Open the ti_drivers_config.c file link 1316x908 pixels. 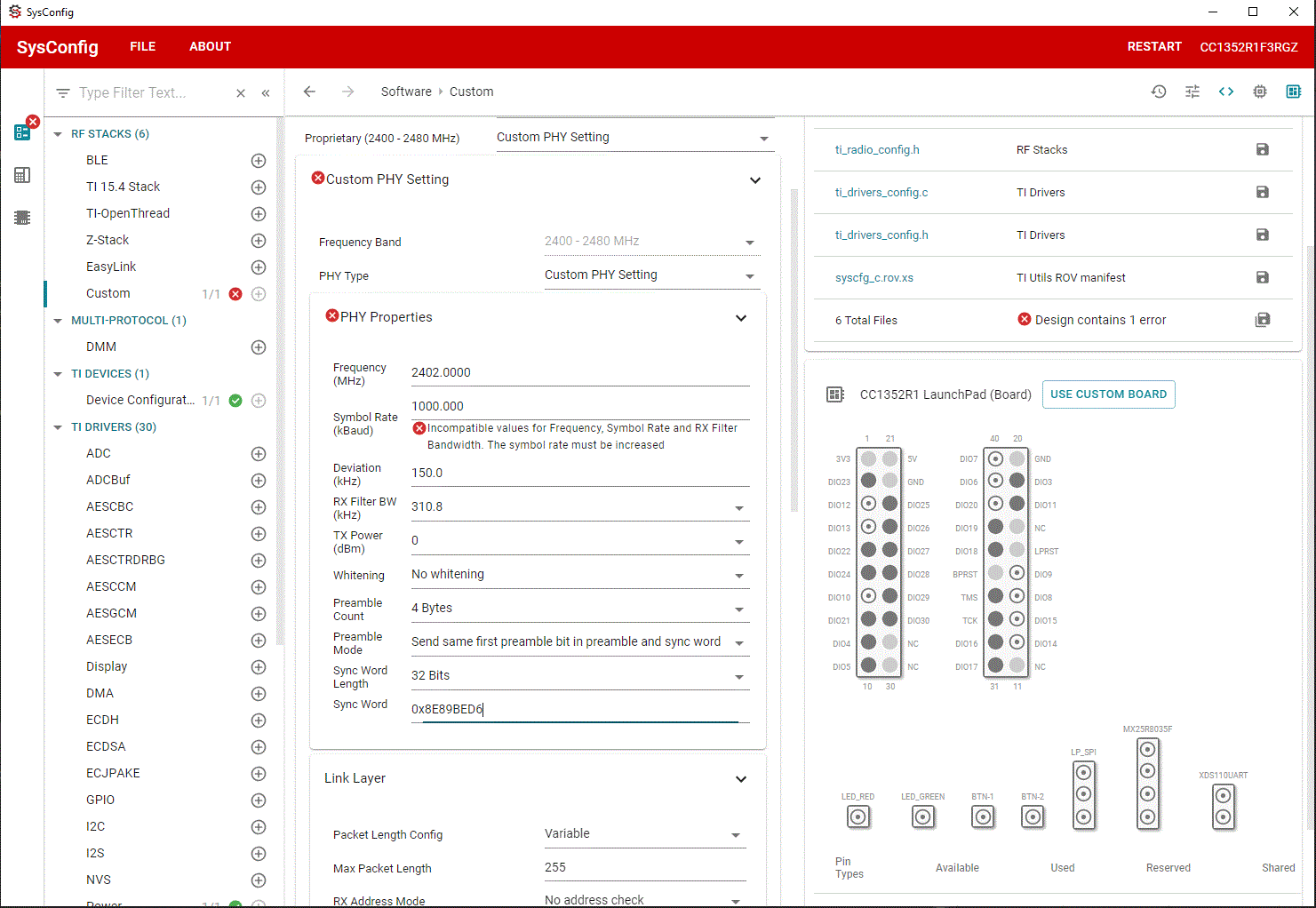click(881, 193)
